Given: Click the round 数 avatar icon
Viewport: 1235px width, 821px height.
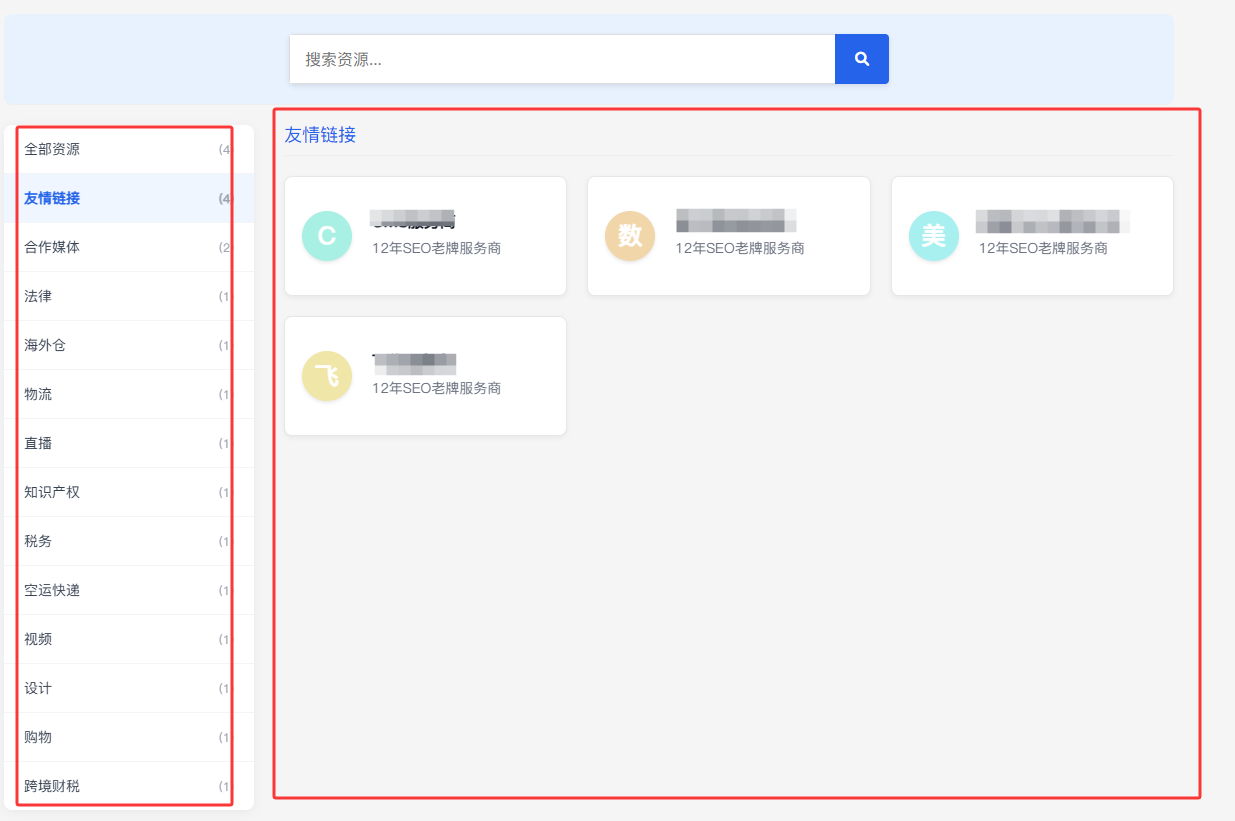Looking at the screenshot, I should pos(630,236).
